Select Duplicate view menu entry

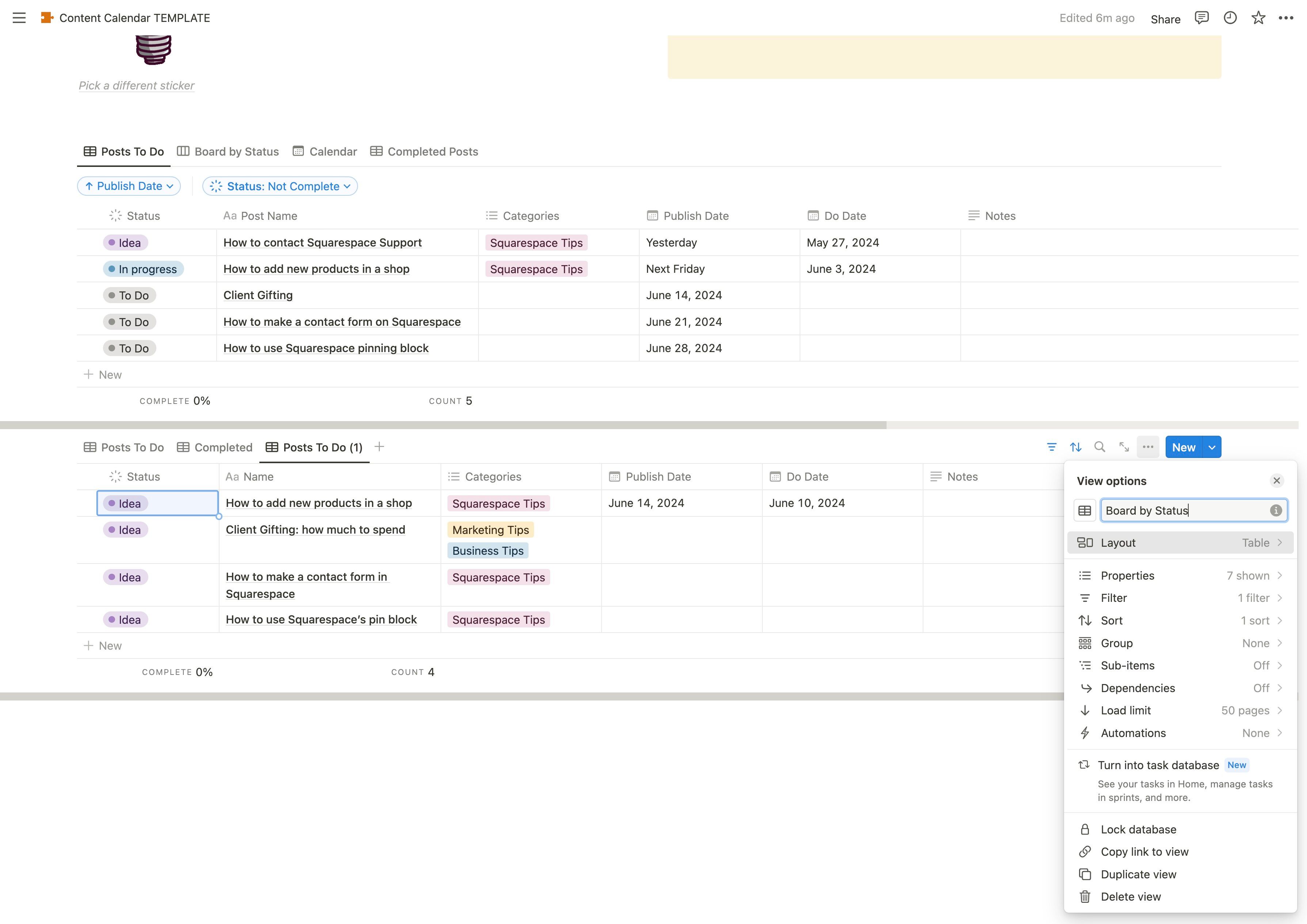(1138, 874)
